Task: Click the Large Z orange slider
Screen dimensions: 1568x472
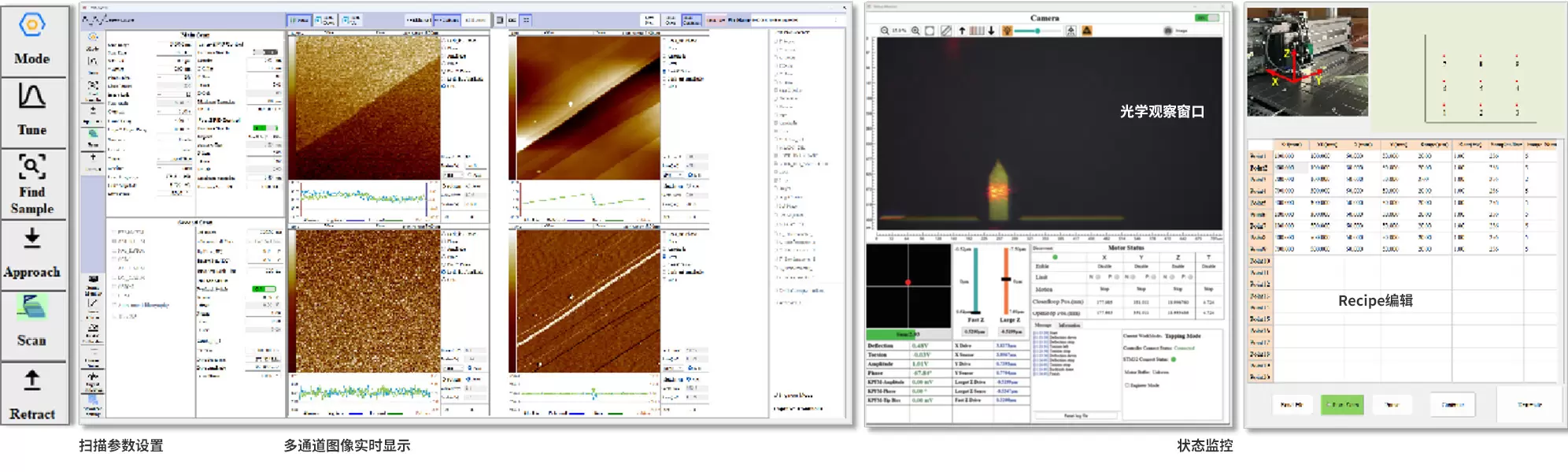Action: point(1005,279)
